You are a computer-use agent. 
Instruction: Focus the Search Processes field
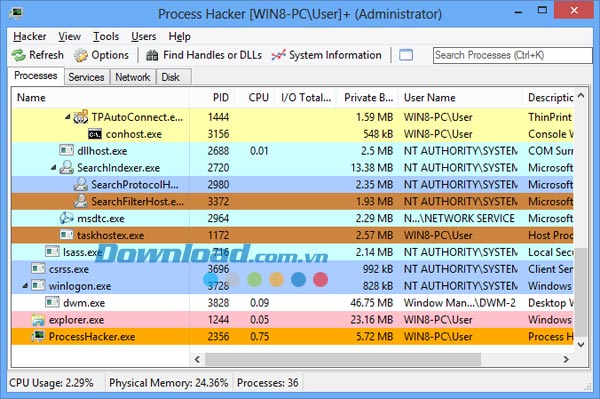pos(512,55)
